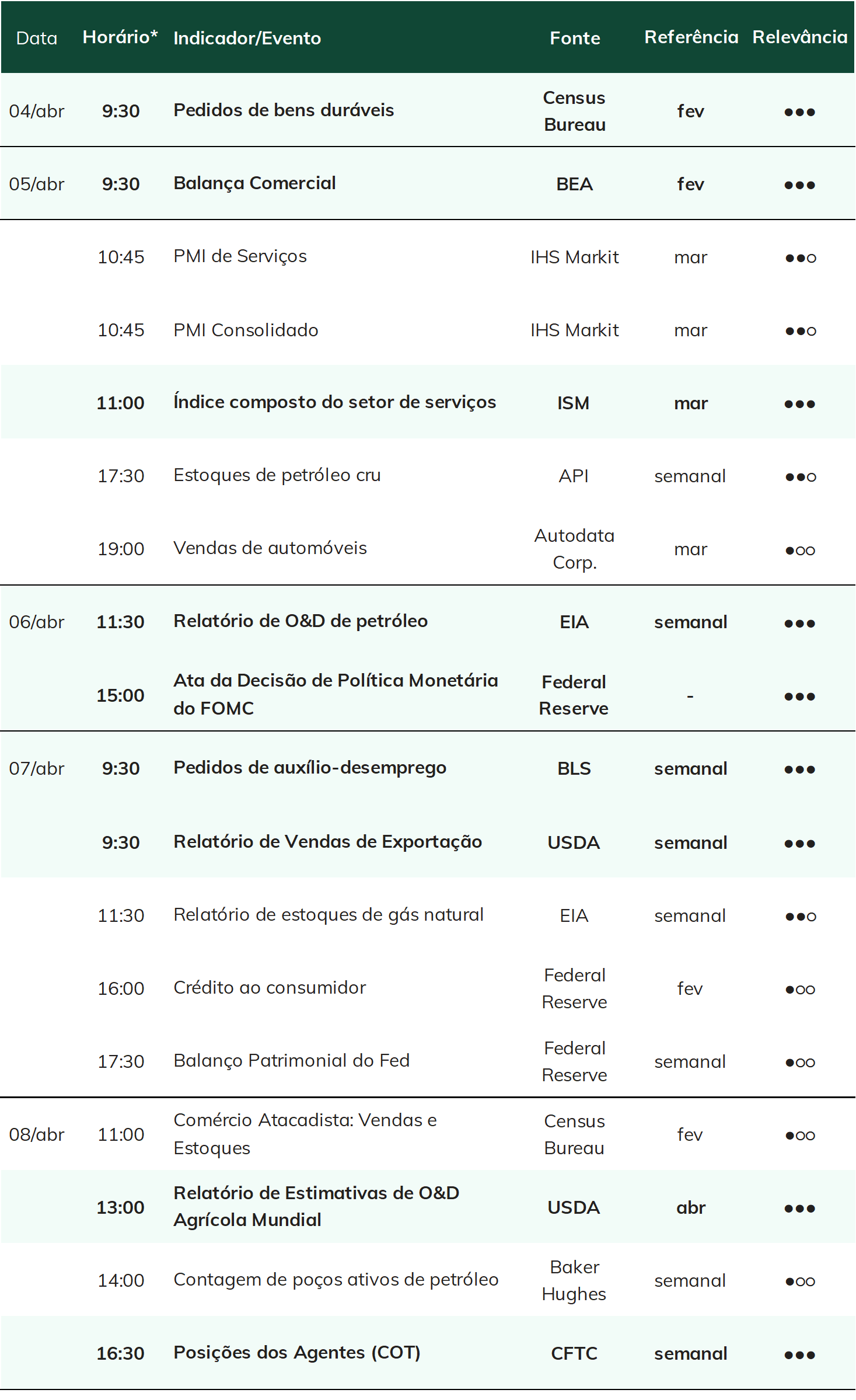This screenshot has height=1400, width=856.
Task: Select "USDA" in the Vendas de Exportação row
Action: click(x=574, y=842)
